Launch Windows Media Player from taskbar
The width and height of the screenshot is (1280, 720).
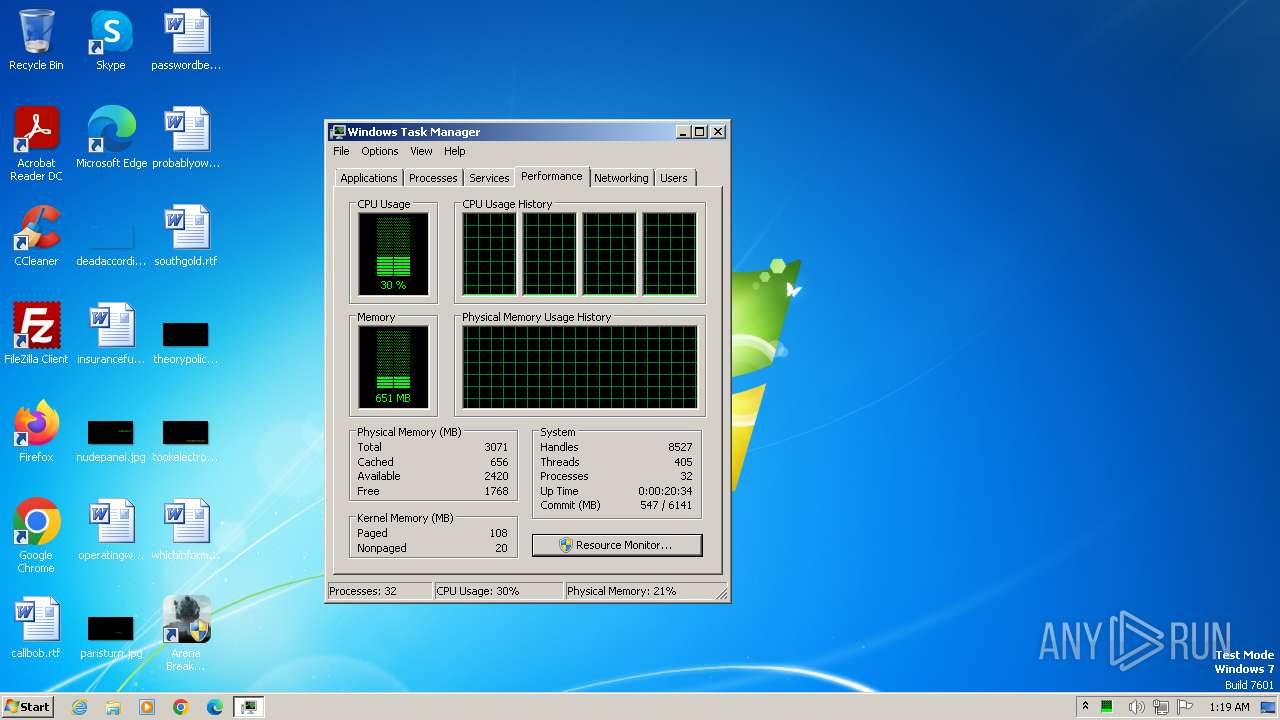147,707
